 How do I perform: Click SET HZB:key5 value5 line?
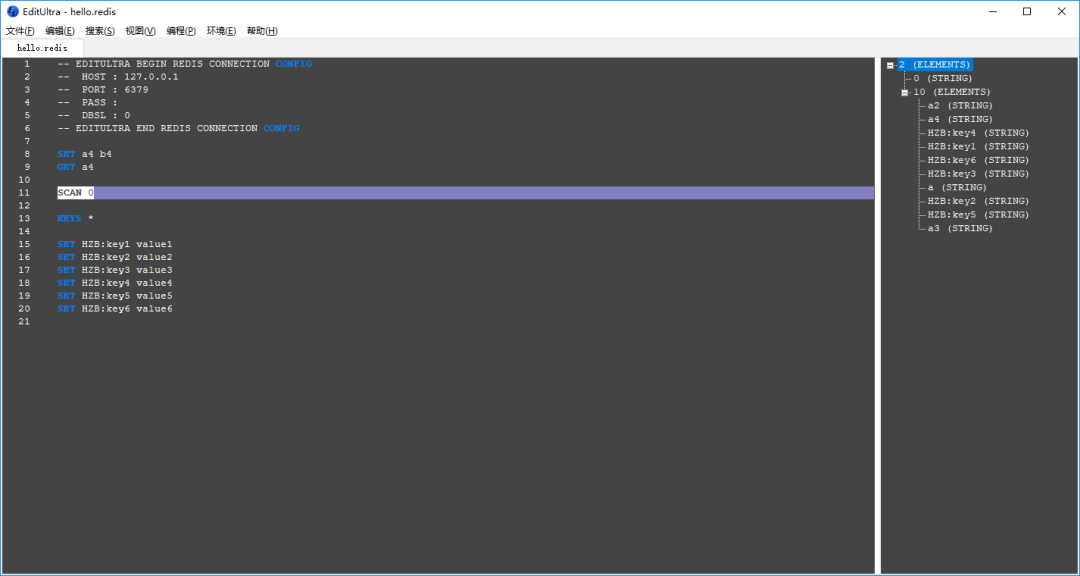click(115, 296)
